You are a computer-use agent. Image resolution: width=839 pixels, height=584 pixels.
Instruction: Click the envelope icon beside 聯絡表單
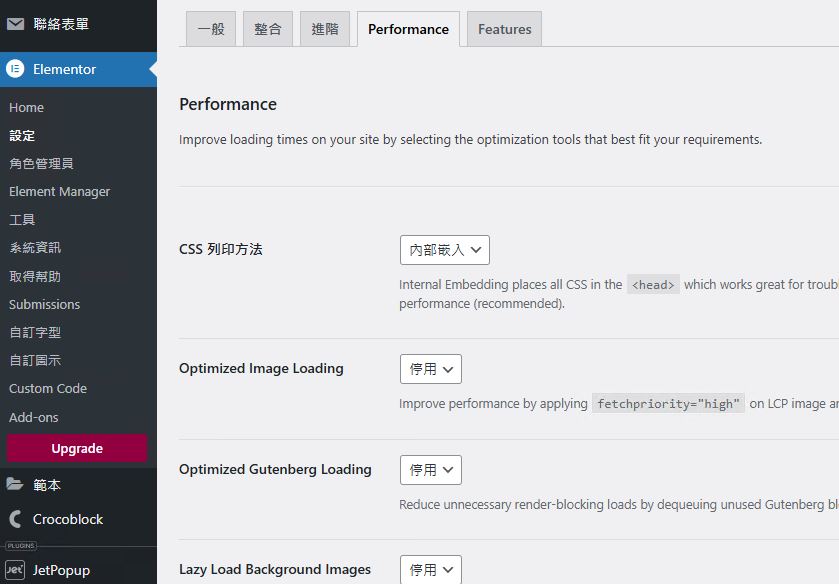pyautogui.click(x=15, y=23)
